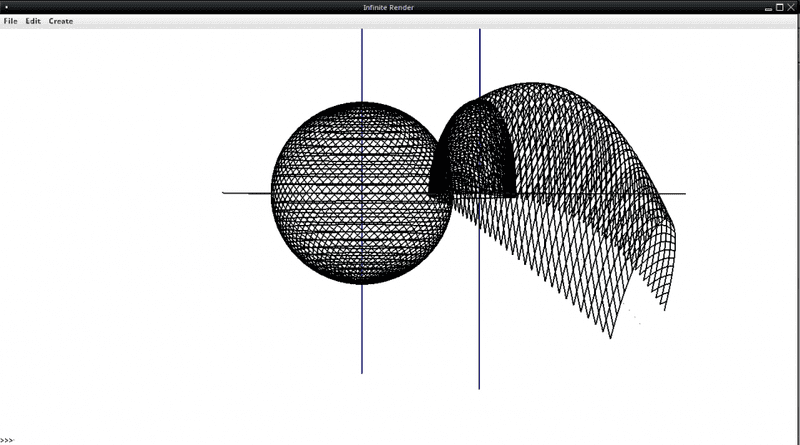Open the File menu

point(10,21)
